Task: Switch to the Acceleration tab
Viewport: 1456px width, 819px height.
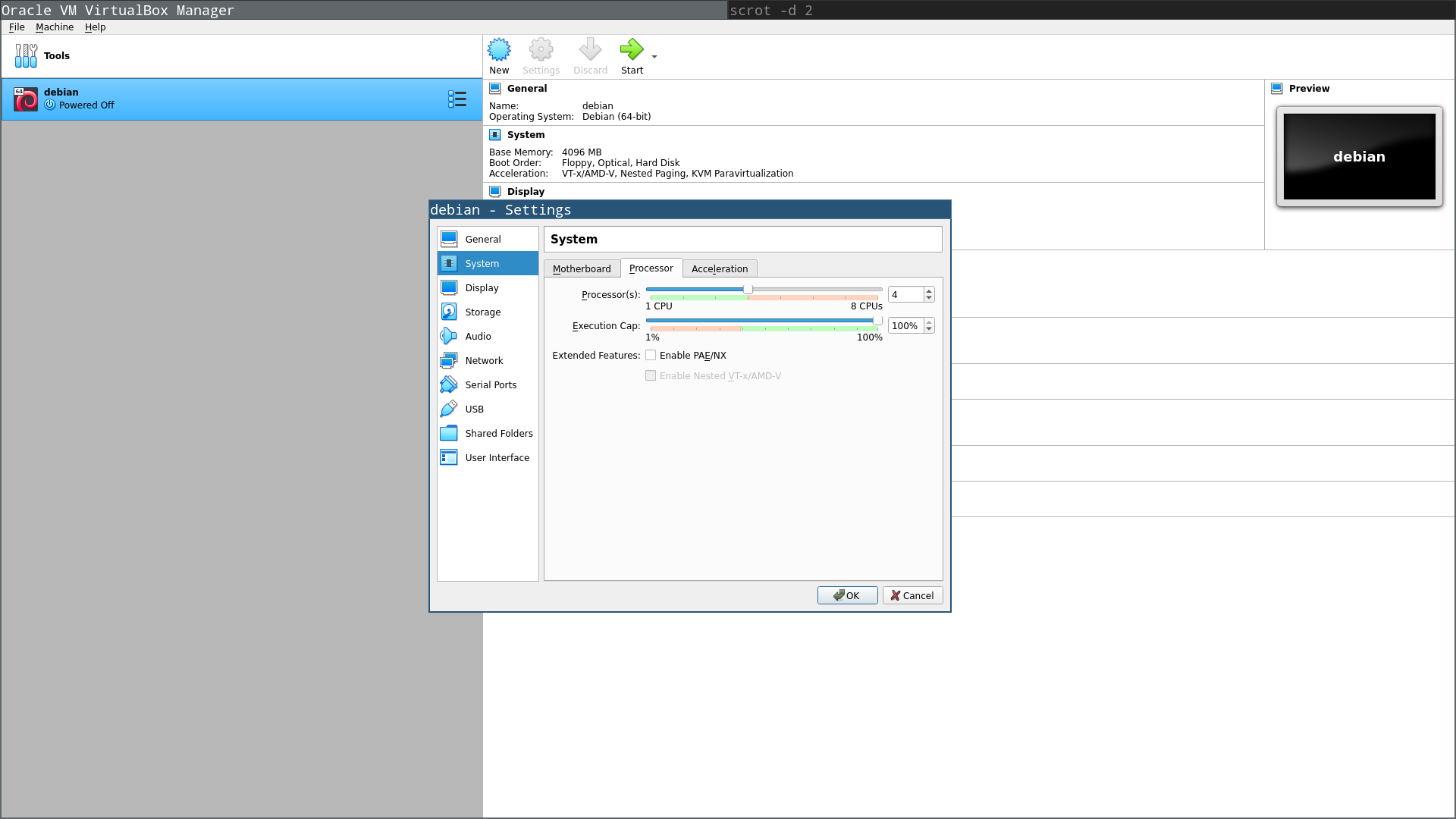Action: [x=720, y=268]
